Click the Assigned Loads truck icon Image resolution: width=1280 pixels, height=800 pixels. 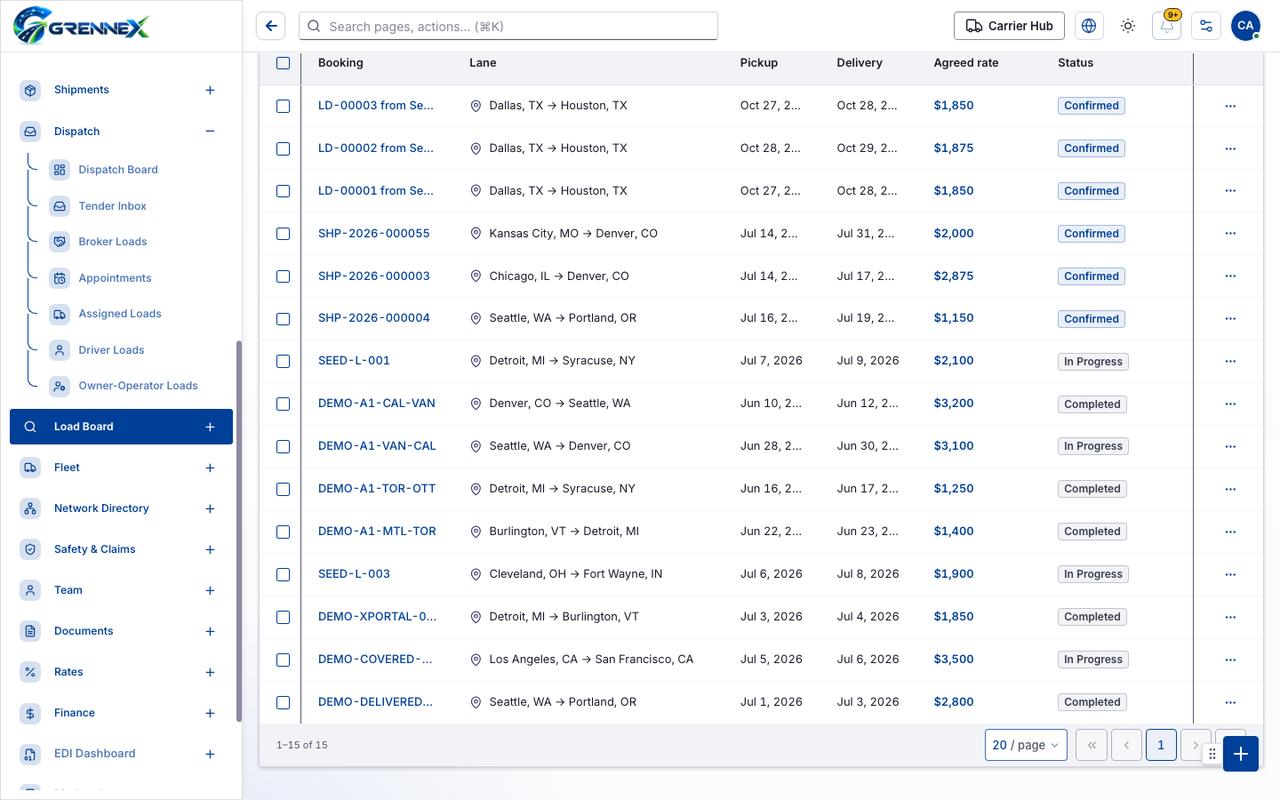click(x=60, y=314)
